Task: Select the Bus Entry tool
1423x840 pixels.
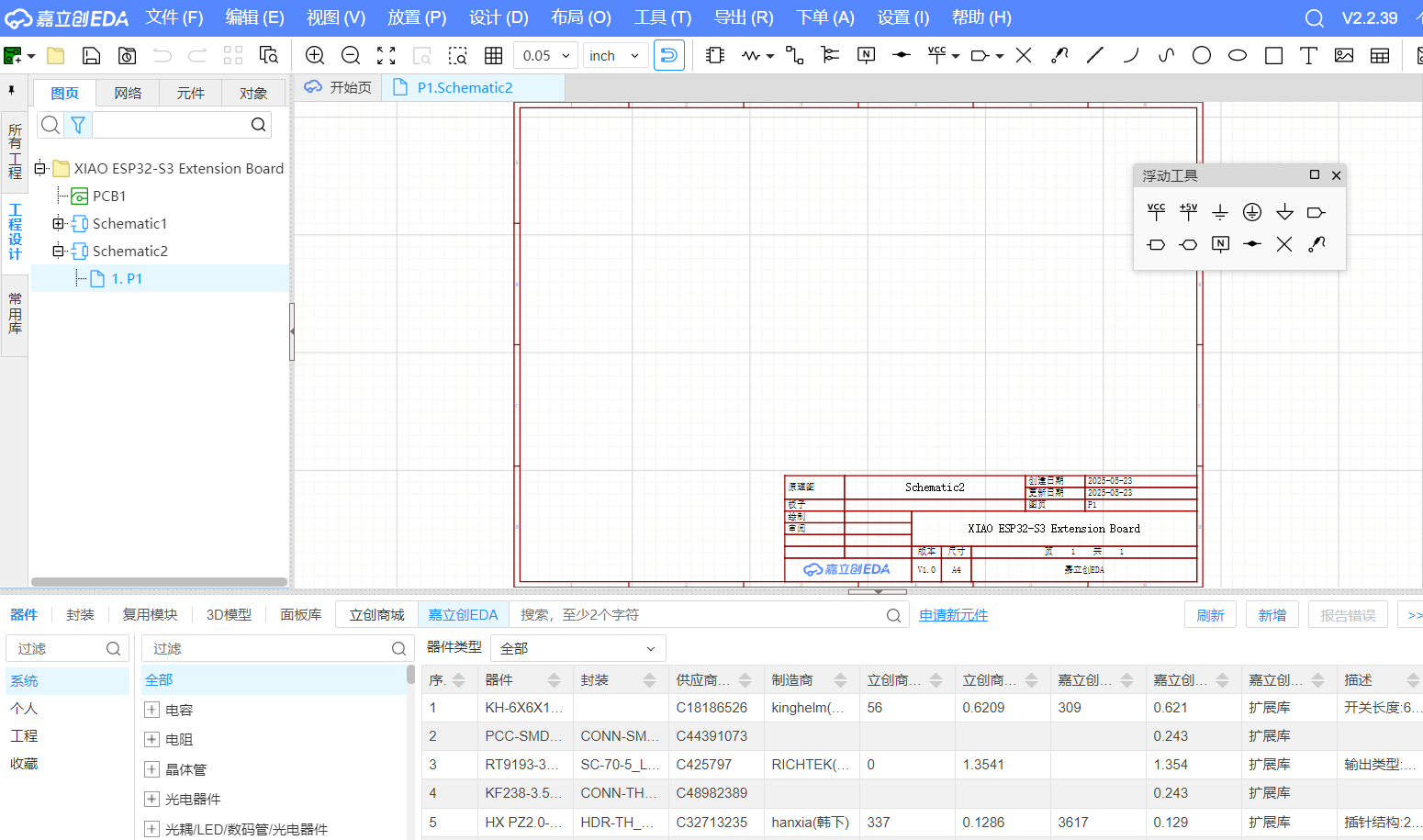Action: click(830, 55)
